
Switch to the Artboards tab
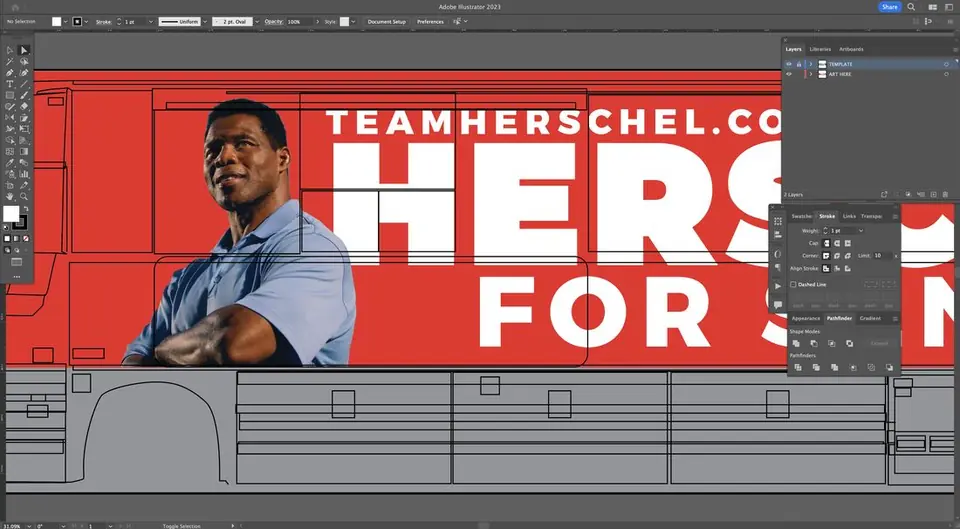[851, 49]
